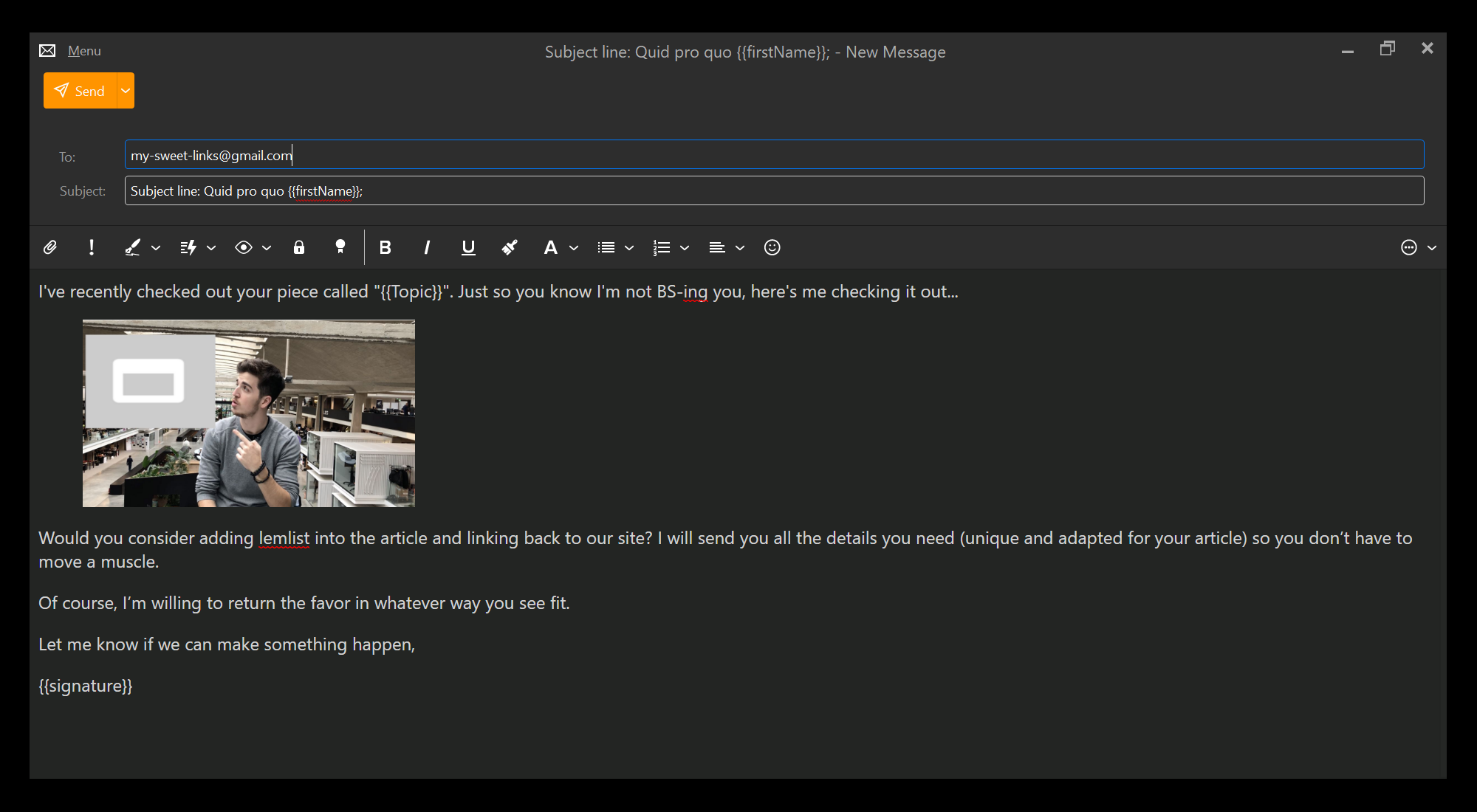Click the signature pen icon
1477x812 pixels.
coord(132,247)
